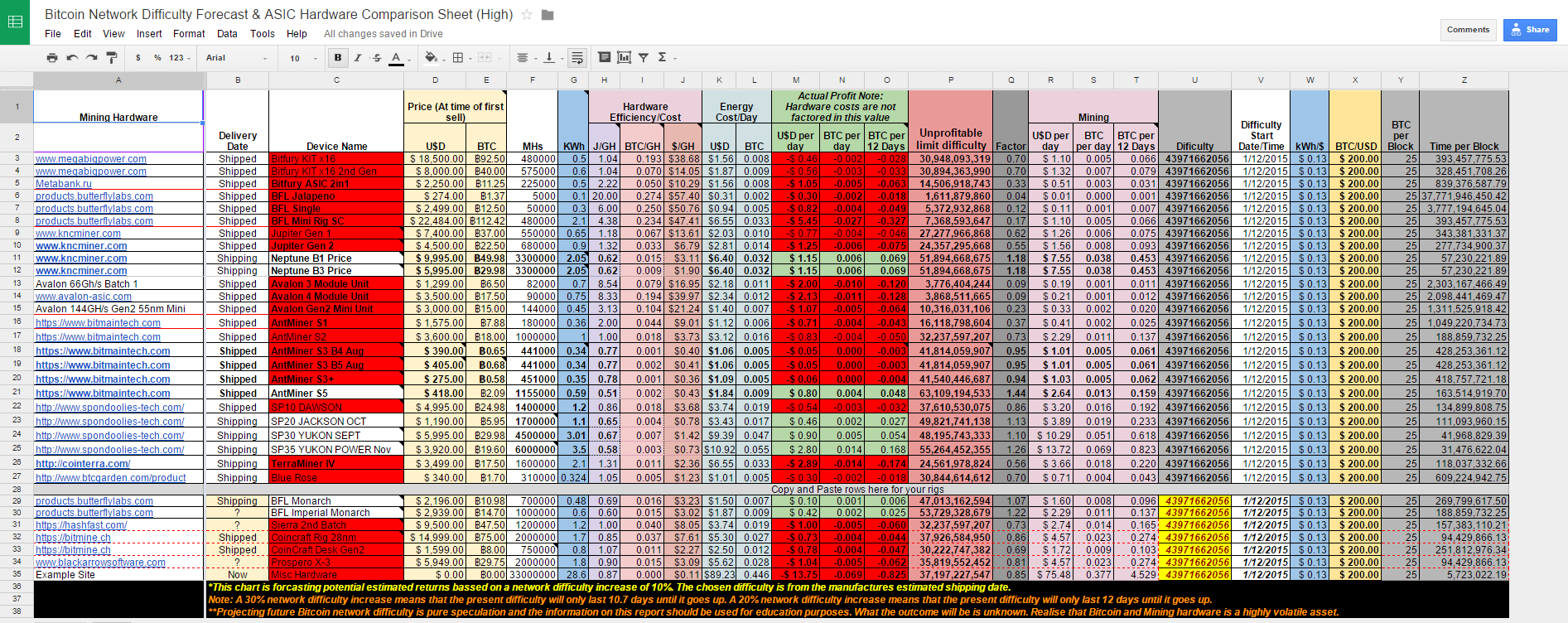
Task: Undo the last action
Action: coord(72,58)
